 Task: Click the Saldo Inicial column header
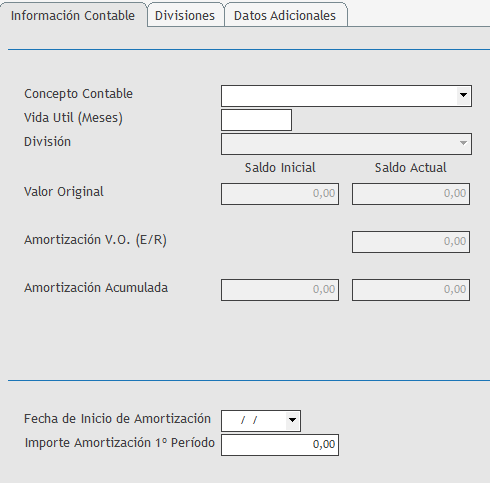pos(280,167)
